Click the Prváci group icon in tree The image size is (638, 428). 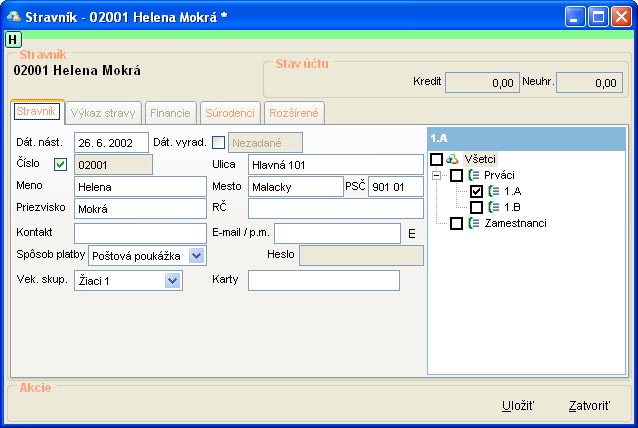[473, 175]
